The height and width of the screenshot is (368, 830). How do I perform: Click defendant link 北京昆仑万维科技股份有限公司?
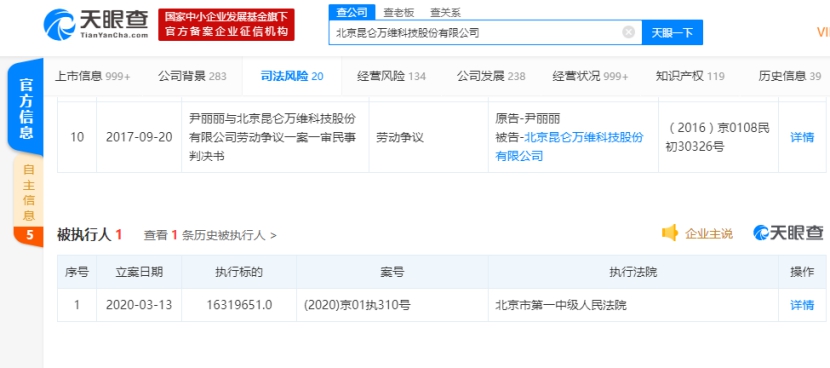point(569,147)
